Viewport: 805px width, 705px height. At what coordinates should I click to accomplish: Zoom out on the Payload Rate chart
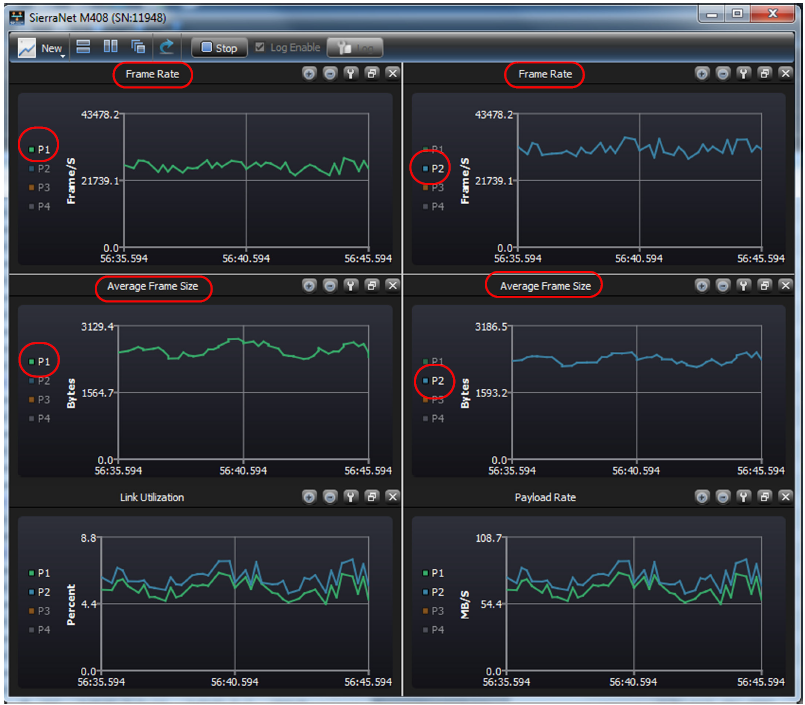(x=723, y=497)
